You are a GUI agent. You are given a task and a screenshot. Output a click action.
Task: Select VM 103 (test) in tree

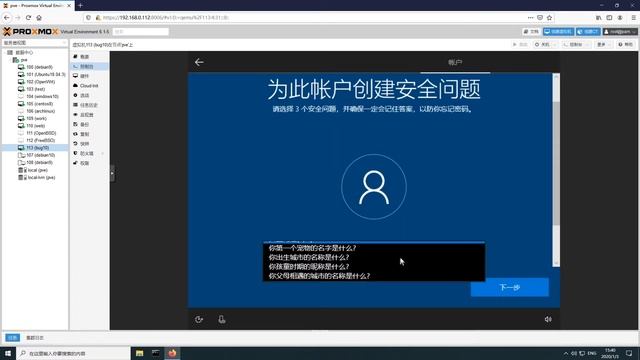36,89
